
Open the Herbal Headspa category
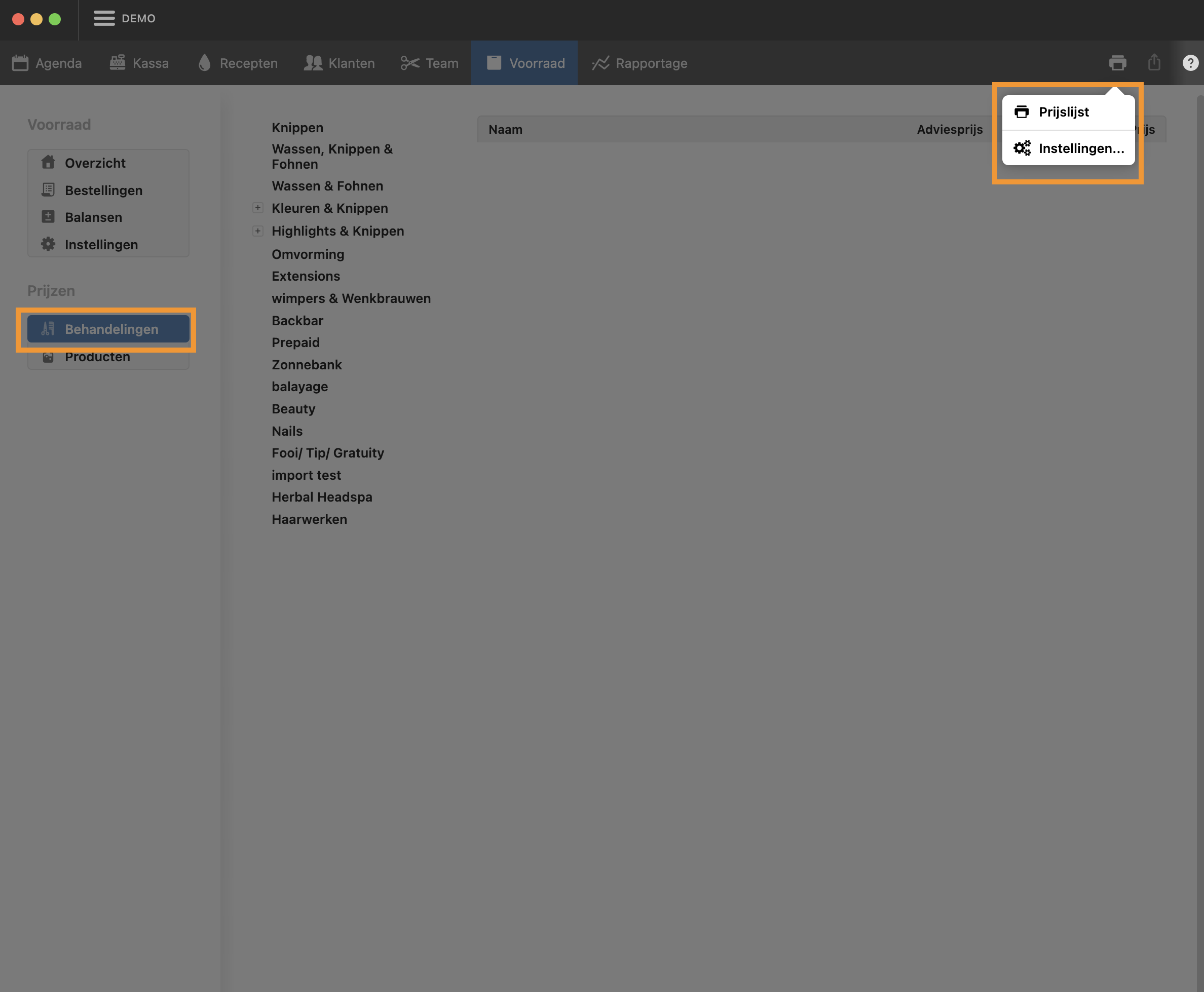click(322, 497)
